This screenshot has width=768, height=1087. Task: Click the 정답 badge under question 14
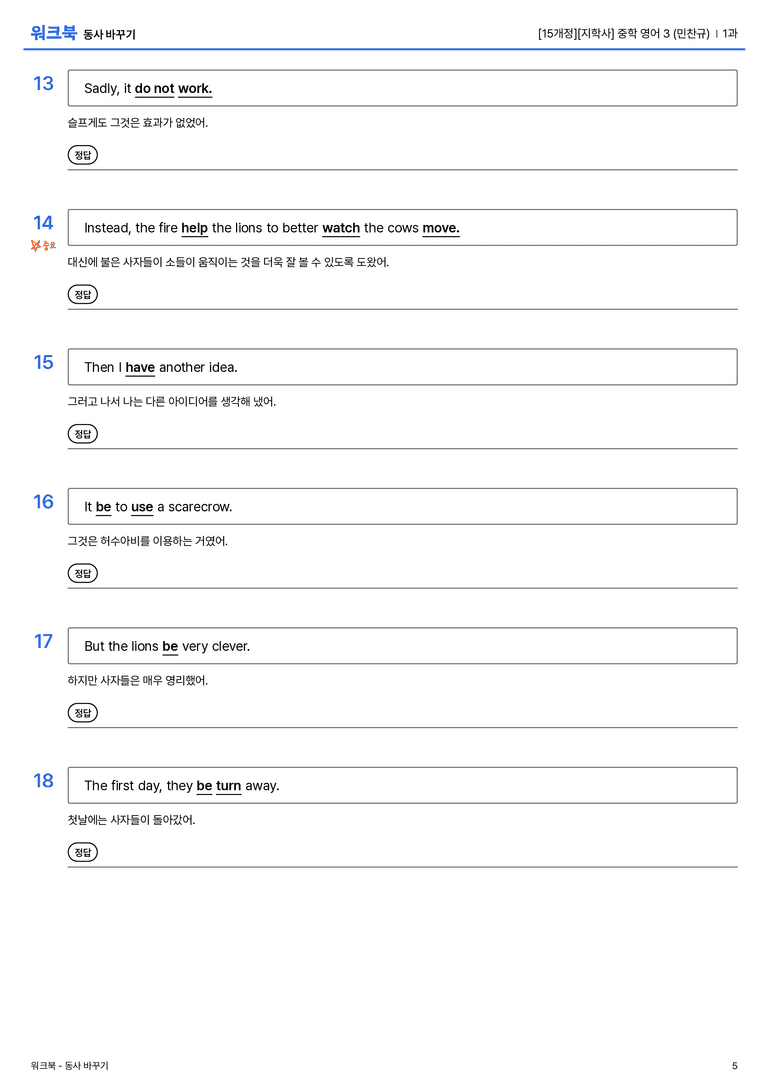(x=82, y=294)
